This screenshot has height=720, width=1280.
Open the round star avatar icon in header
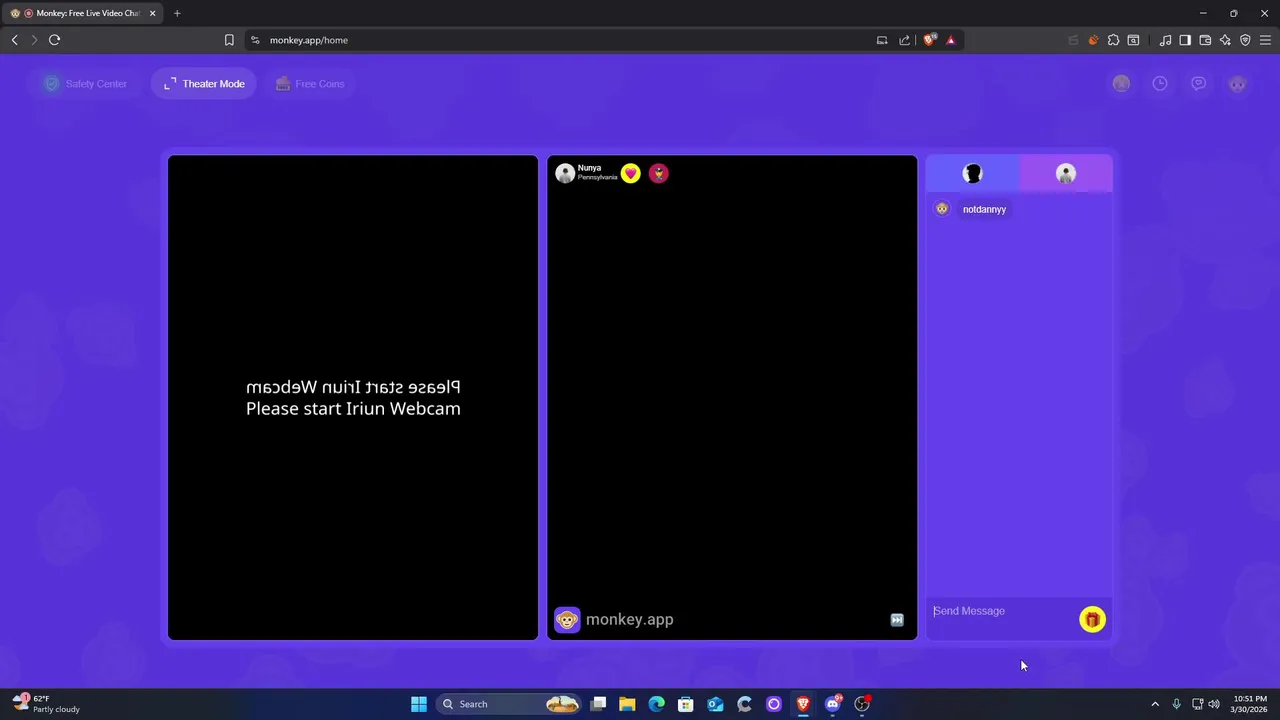(x=1121, y=84)
